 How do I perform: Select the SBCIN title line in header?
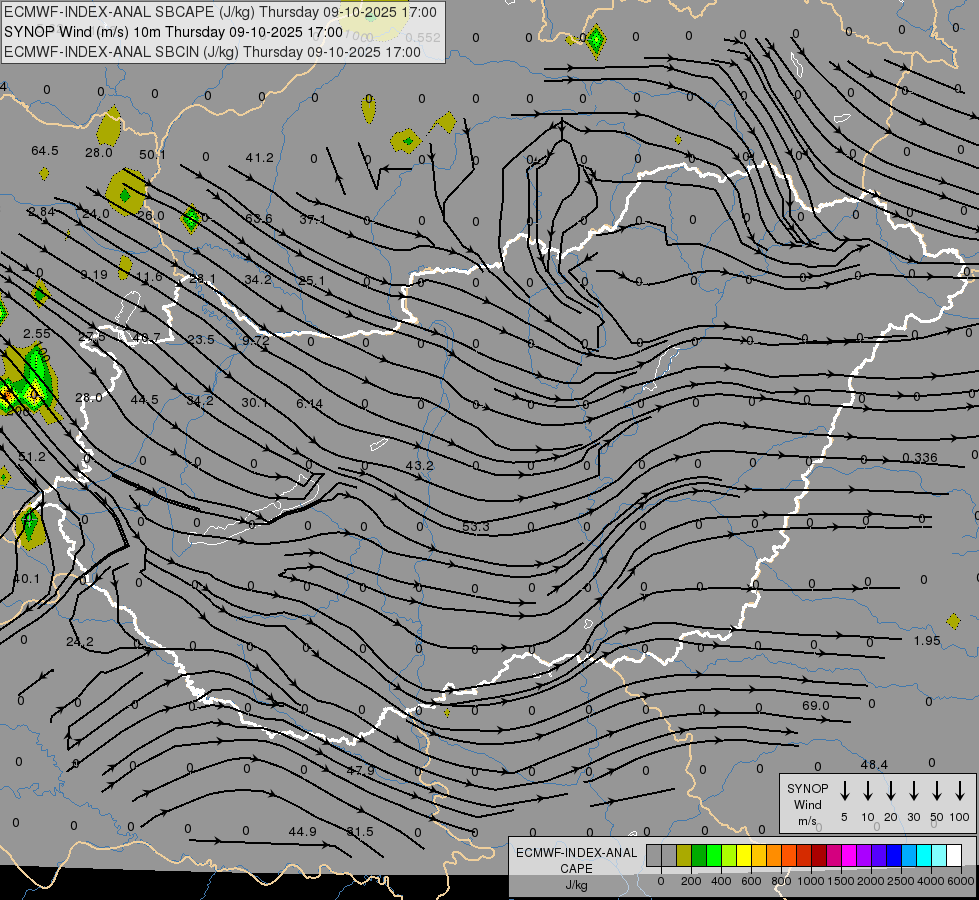(212, 52)
